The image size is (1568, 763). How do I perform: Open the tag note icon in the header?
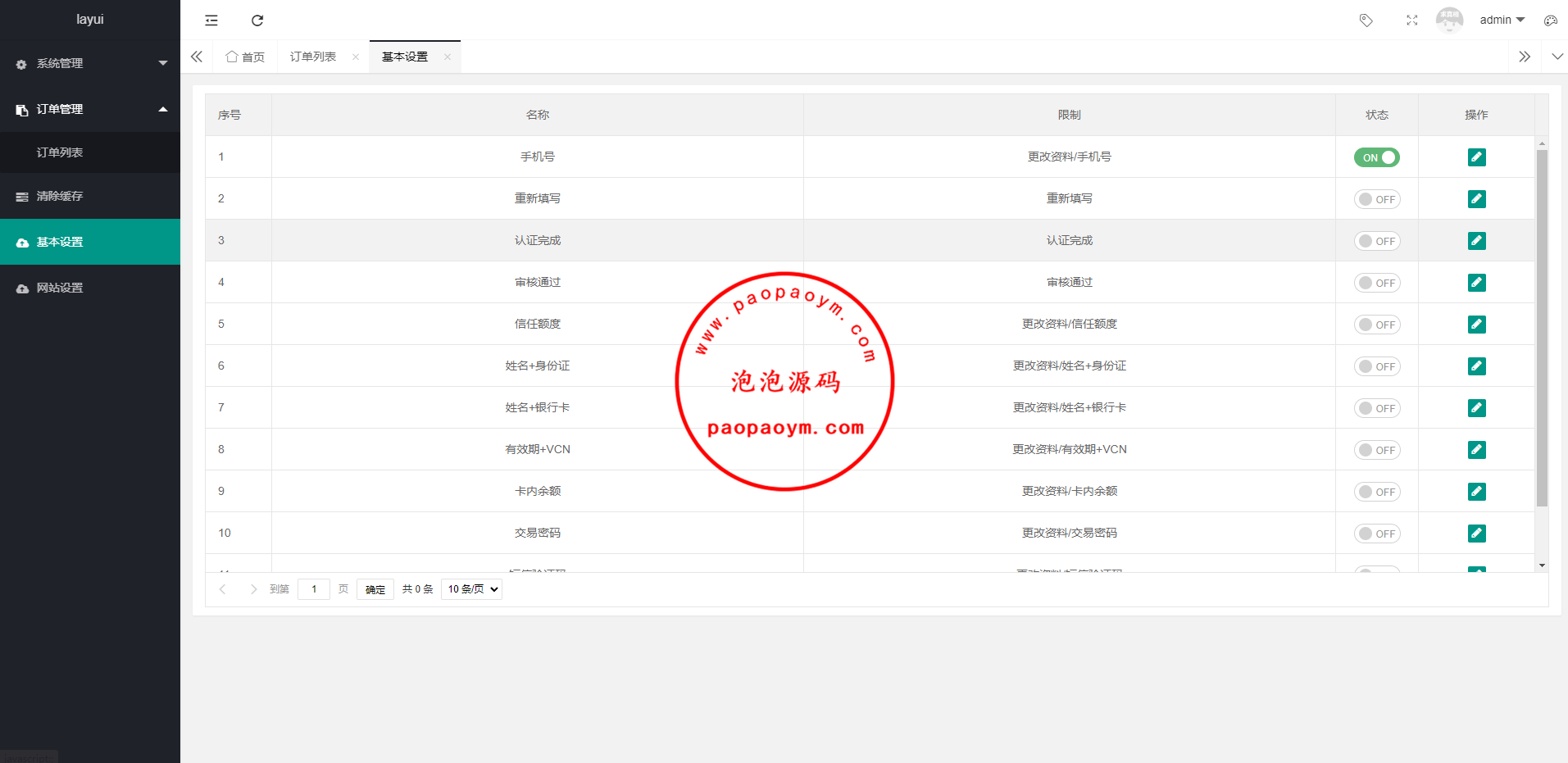[x=1366, y=20]
